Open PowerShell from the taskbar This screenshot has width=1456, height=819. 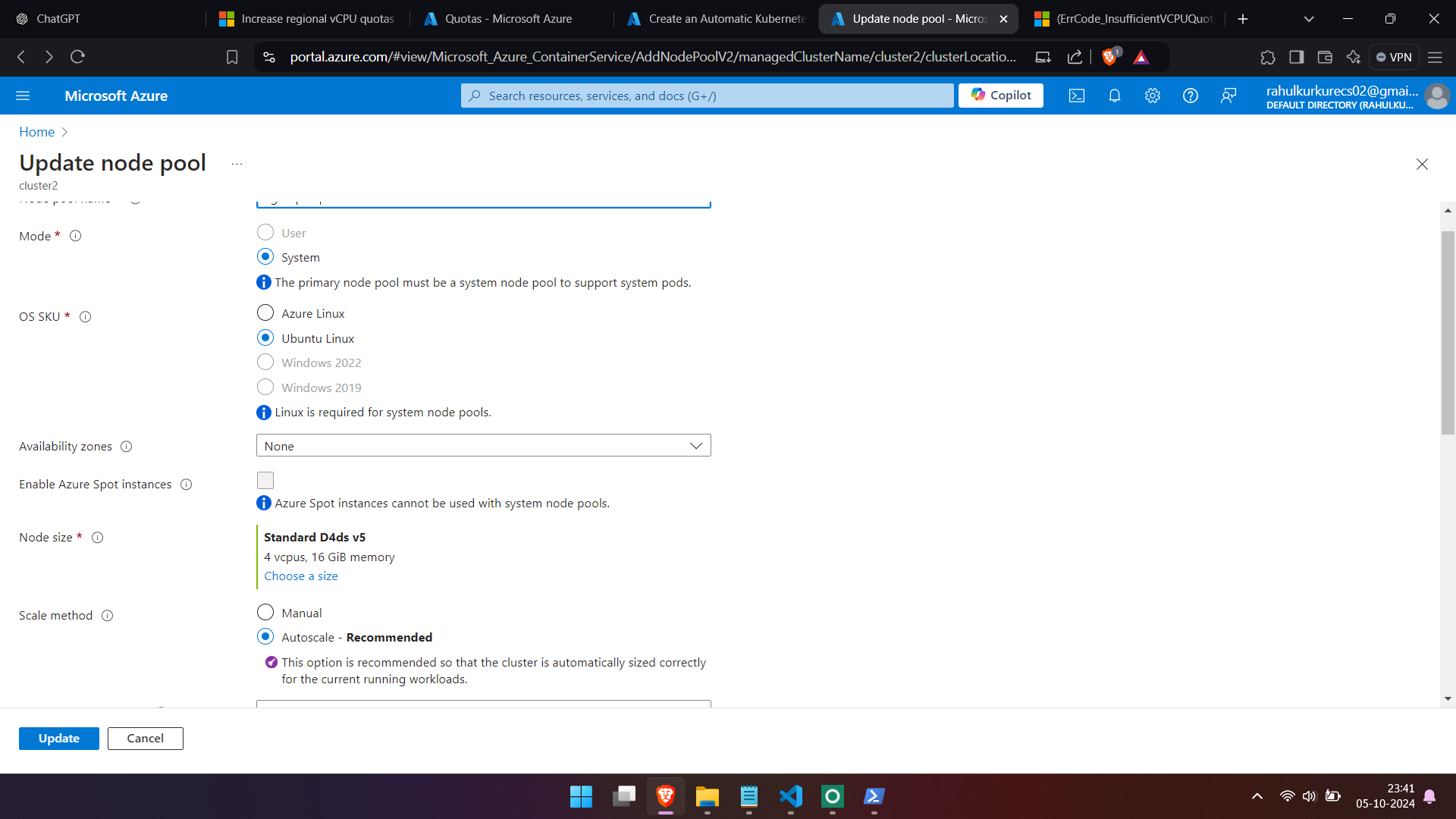[x=874, y=796]
